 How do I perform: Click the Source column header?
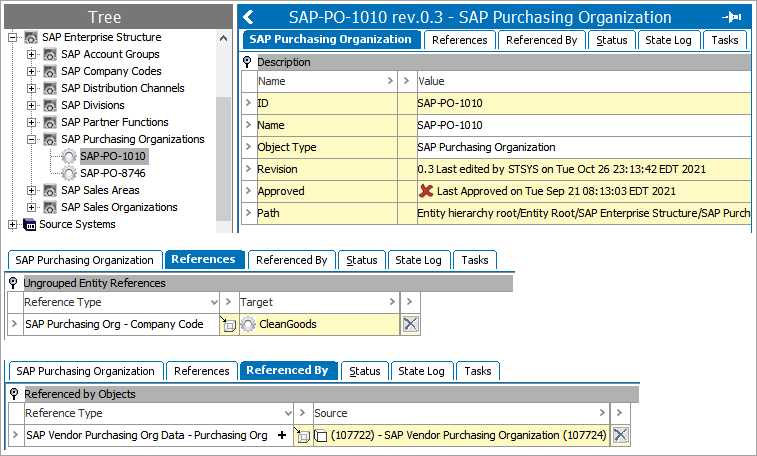point(461,413)
